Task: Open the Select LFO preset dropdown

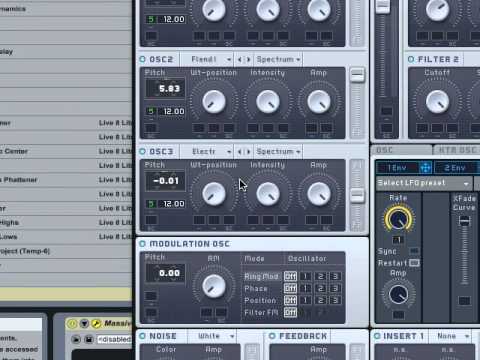Action: 424,183
